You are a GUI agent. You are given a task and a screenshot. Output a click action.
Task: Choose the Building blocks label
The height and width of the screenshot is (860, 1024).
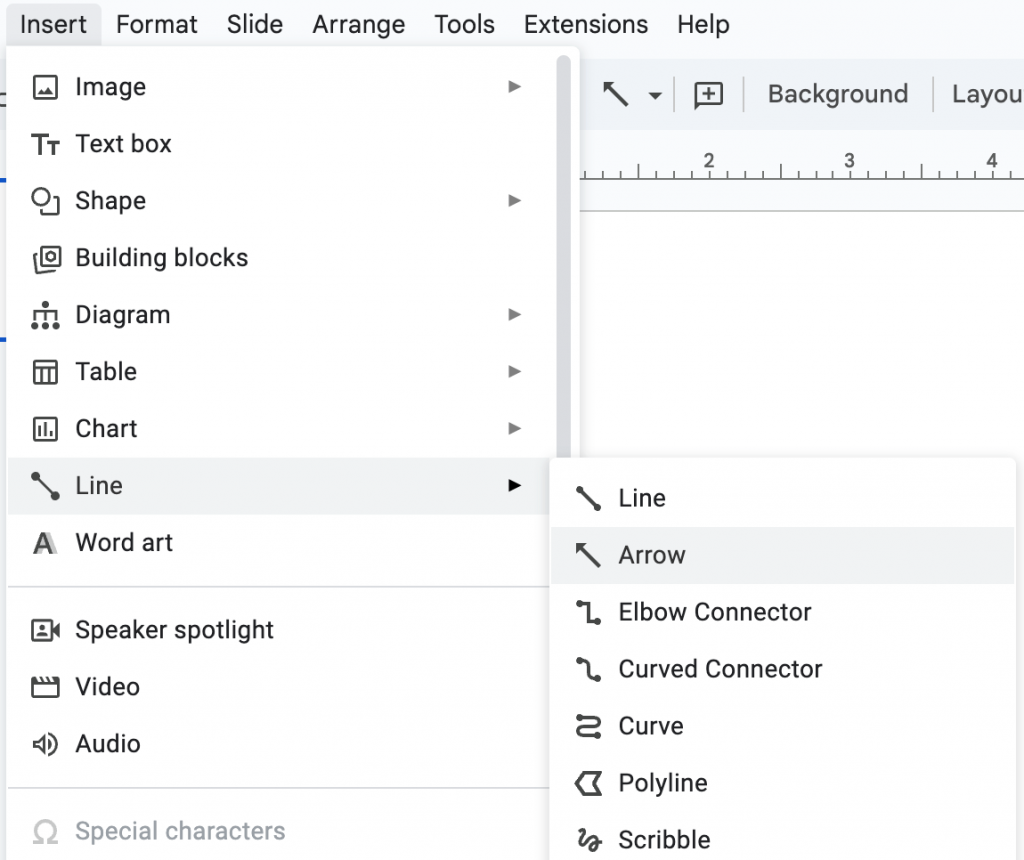[x=162, y=258]
